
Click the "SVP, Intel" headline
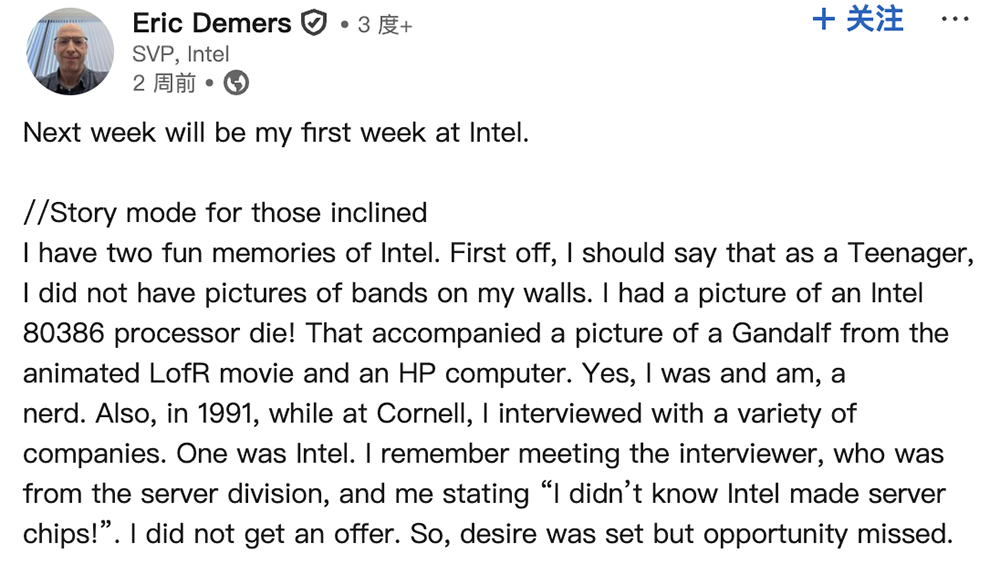(x=181, y=54)
